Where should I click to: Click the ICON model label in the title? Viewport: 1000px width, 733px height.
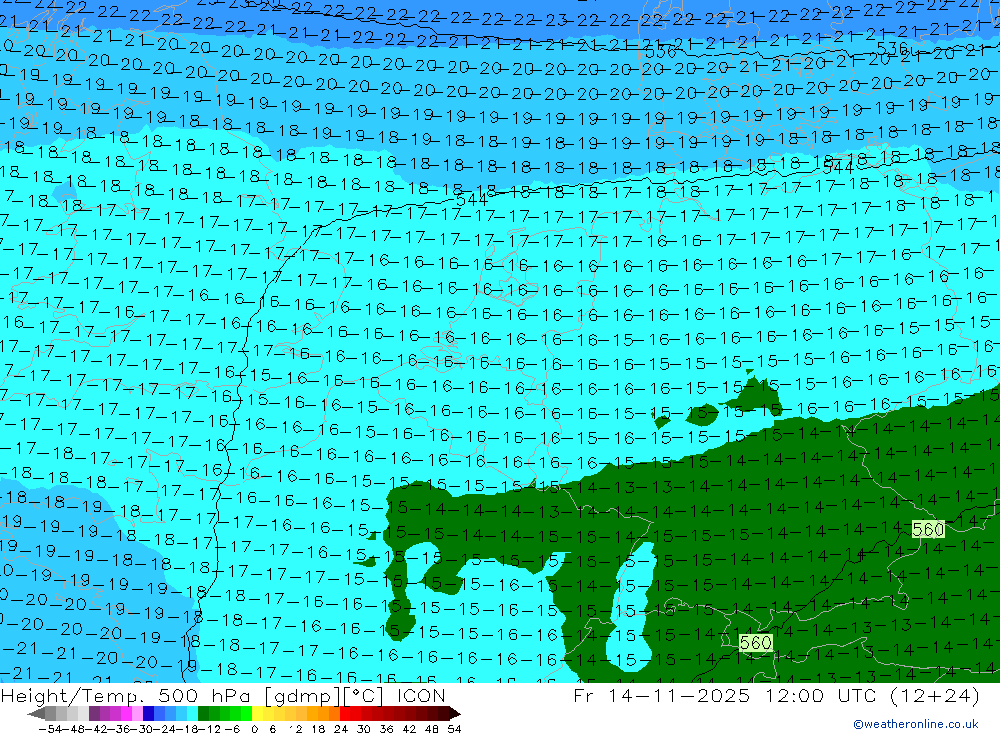click(x=421, y=695)
